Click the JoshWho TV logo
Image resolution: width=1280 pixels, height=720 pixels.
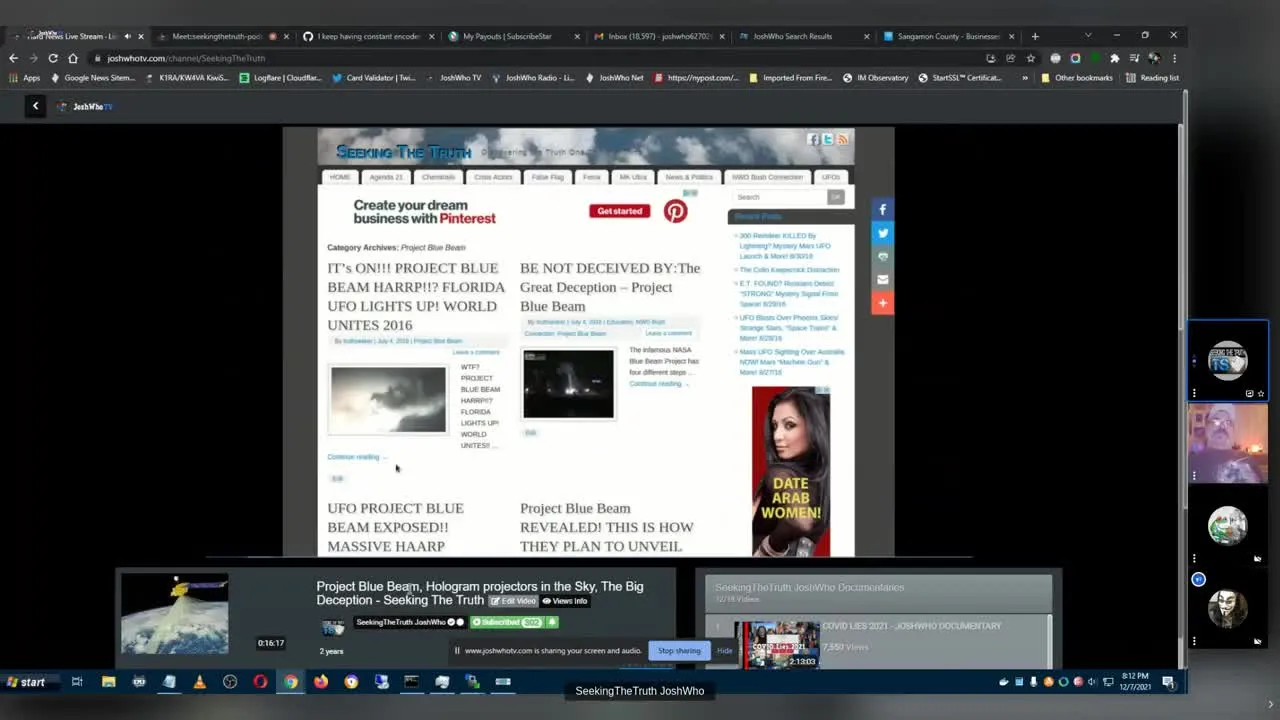85,106
